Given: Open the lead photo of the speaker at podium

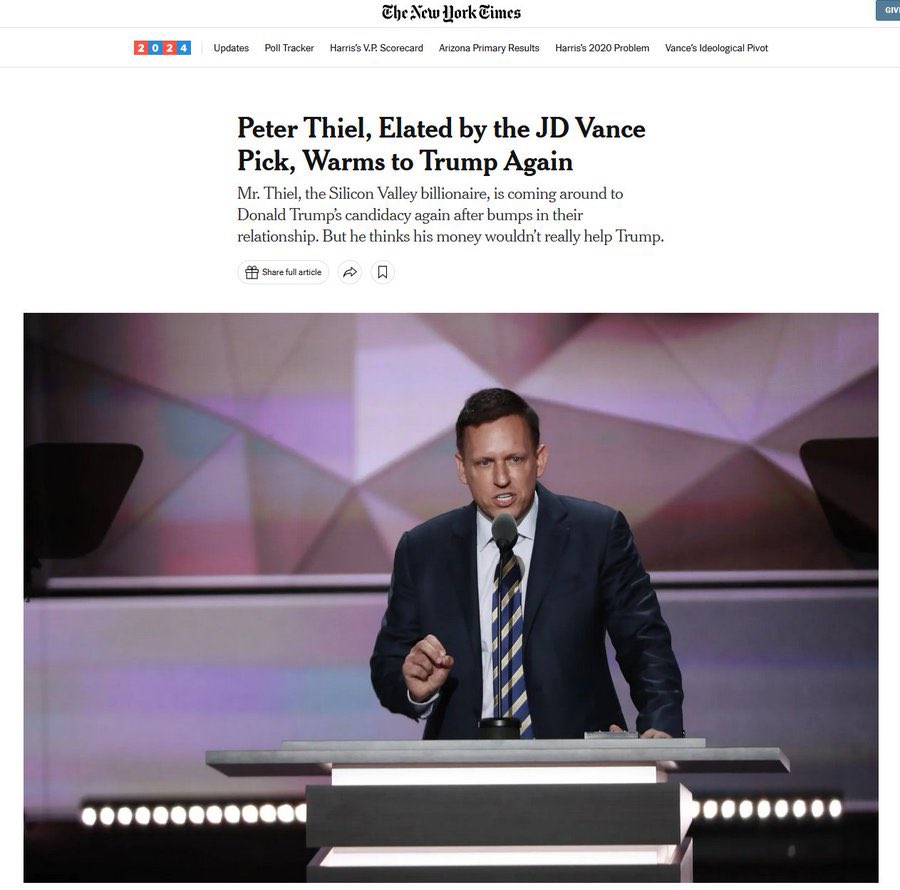Looking at the screenshot, I should [x=451, y=598].
